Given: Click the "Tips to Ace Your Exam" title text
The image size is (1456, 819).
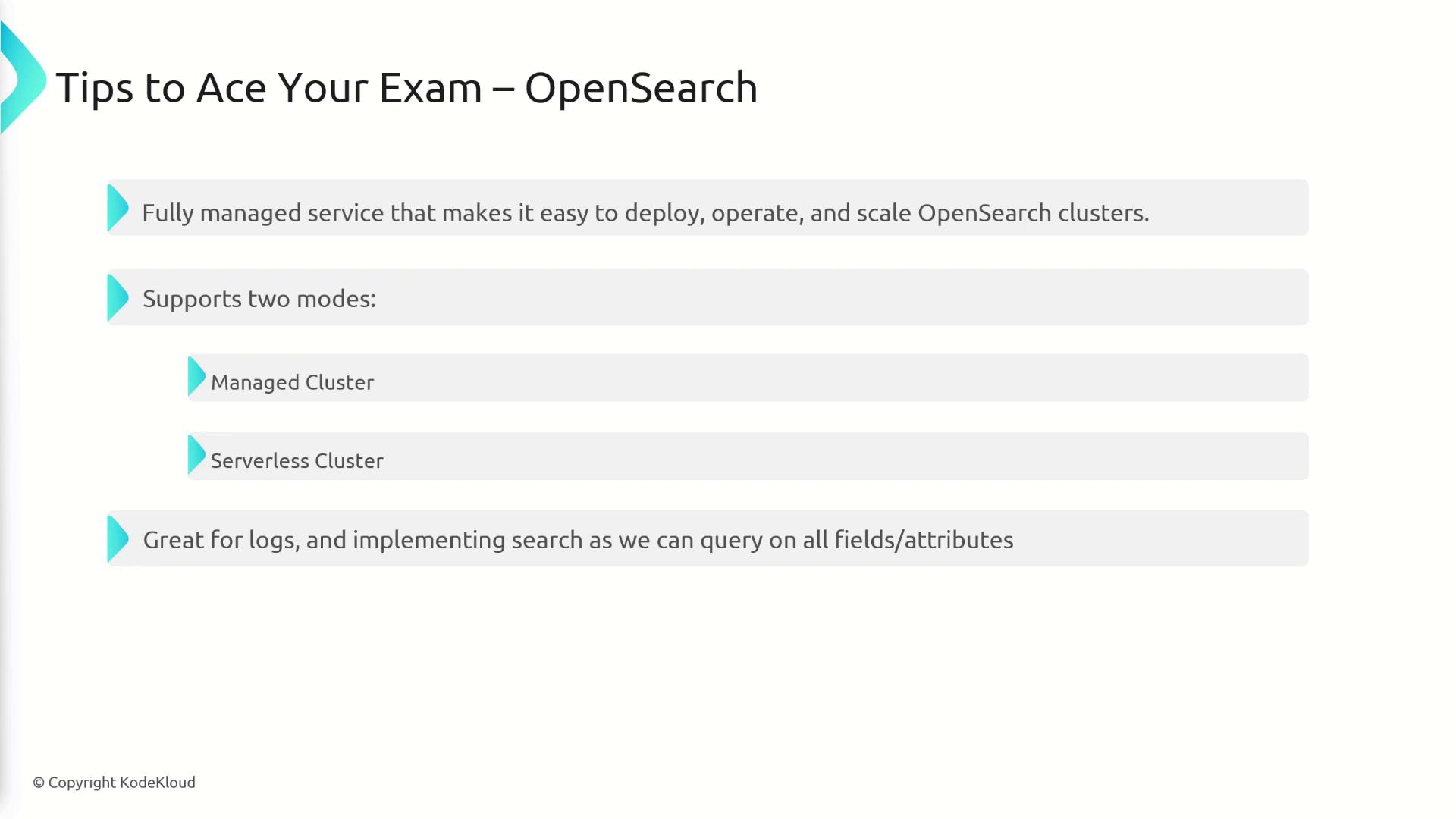Looking at the screenshot, I should [x=268, y=88].
